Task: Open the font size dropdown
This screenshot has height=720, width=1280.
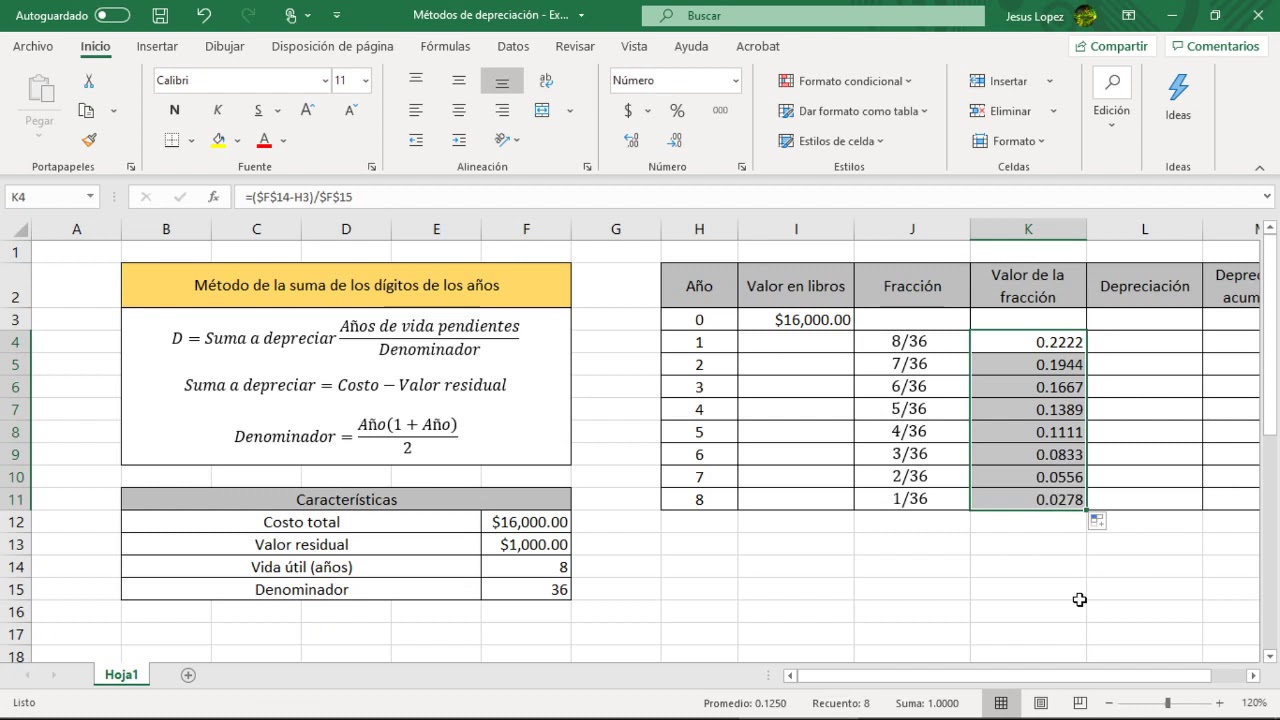Action: pyautogui.click(x=365, y=81)
